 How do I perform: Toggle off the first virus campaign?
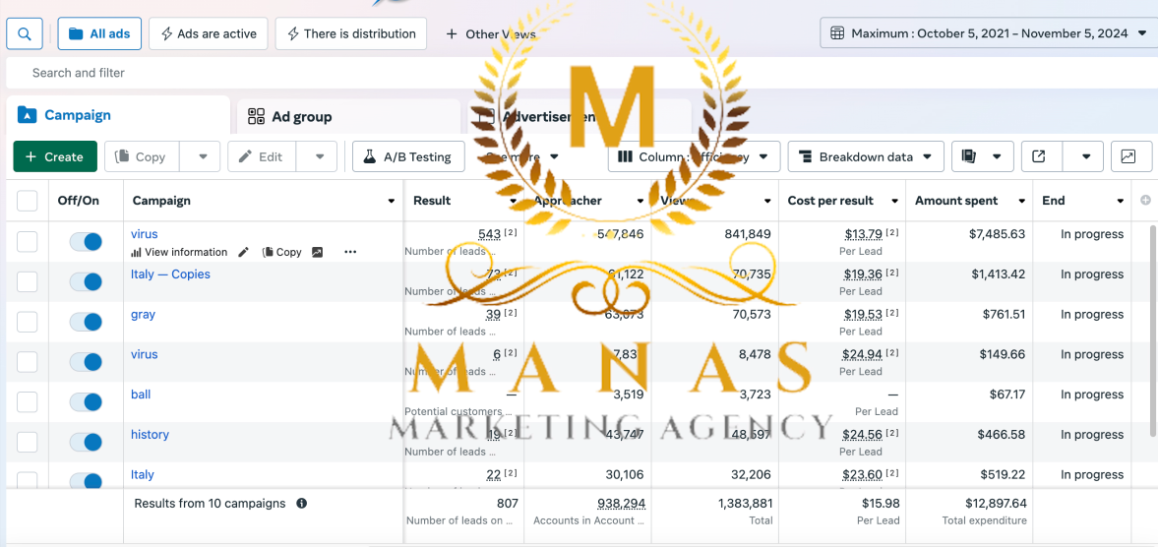(x=86, y=241)
